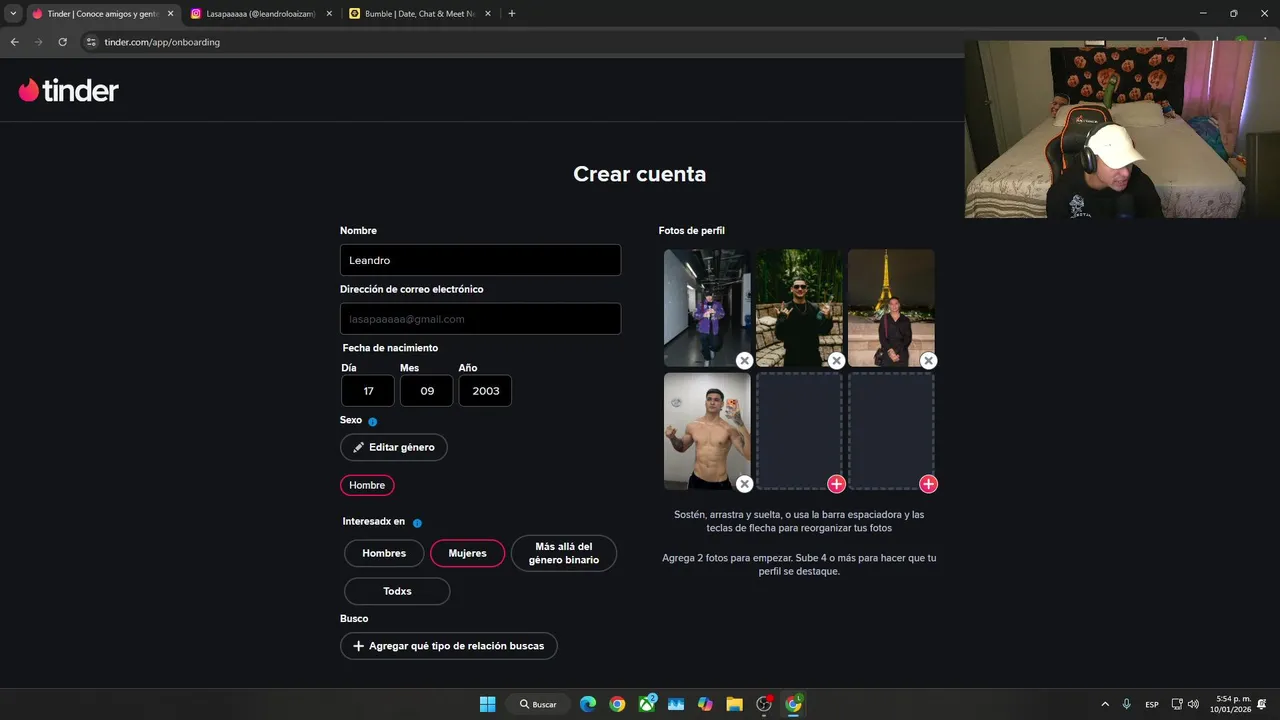
Task: View site information icon in address bar
Action: [x=91, y=42]
